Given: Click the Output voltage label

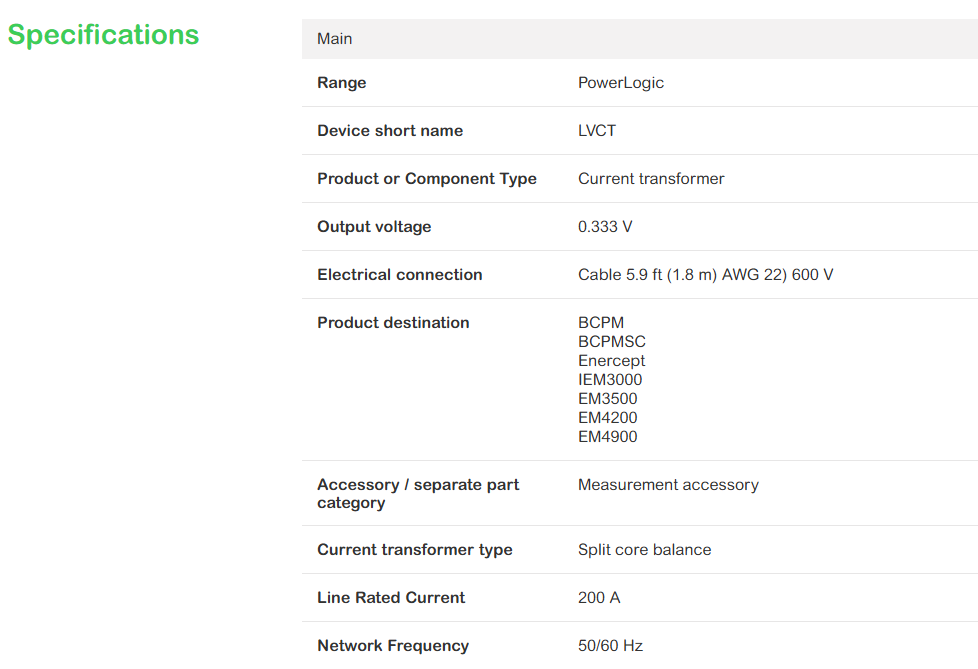Looking at the screenshot, I should coord(374,227).
